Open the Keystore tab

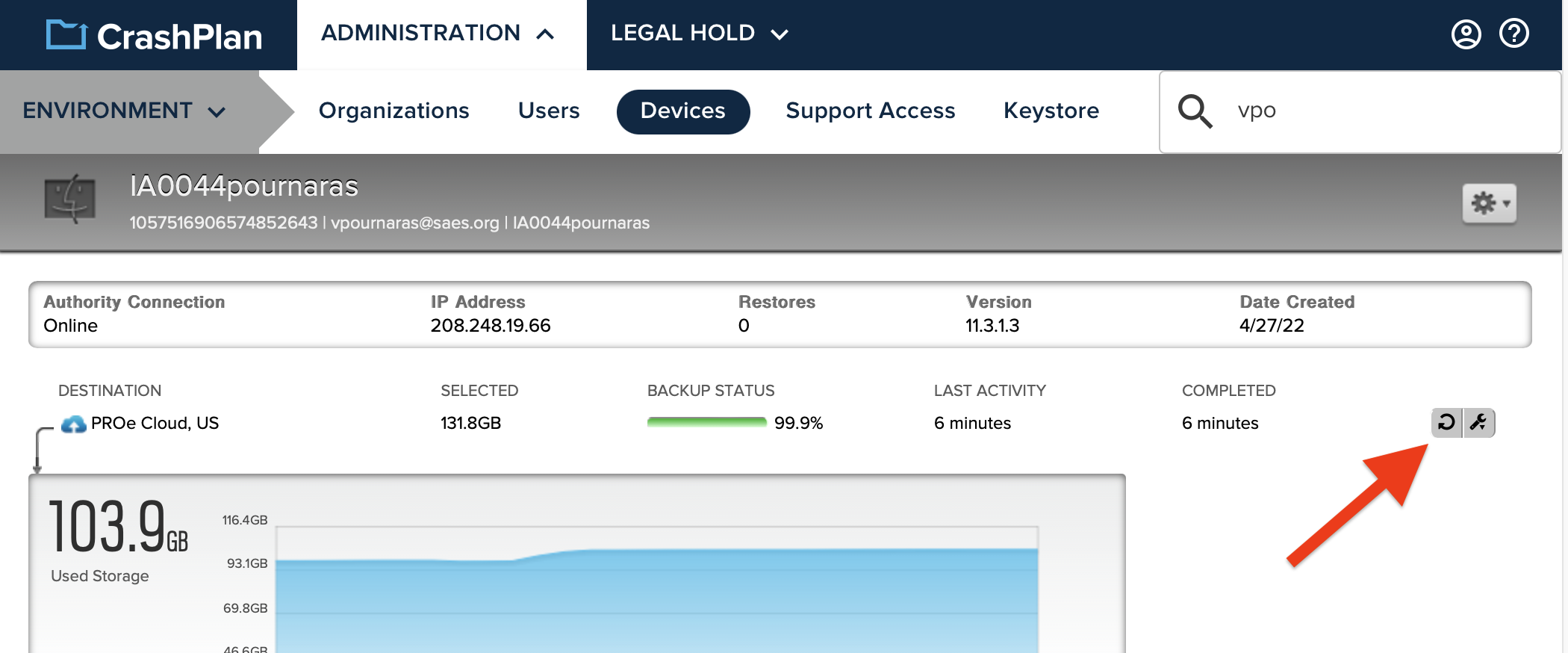pos(1051,111)
